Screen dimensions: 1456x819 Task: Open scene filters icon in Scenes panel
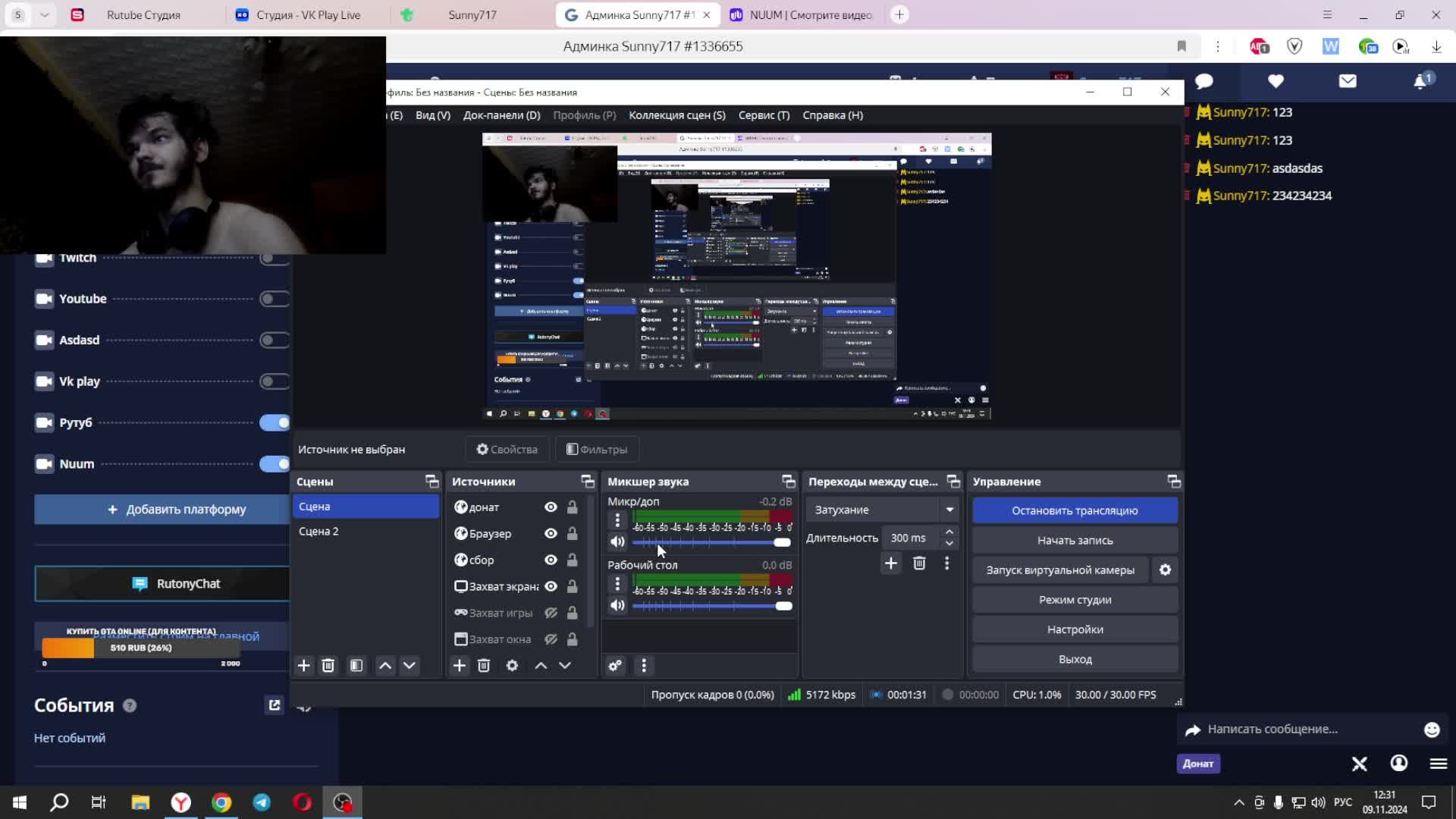pyautogui.click(x=356, y=666)
